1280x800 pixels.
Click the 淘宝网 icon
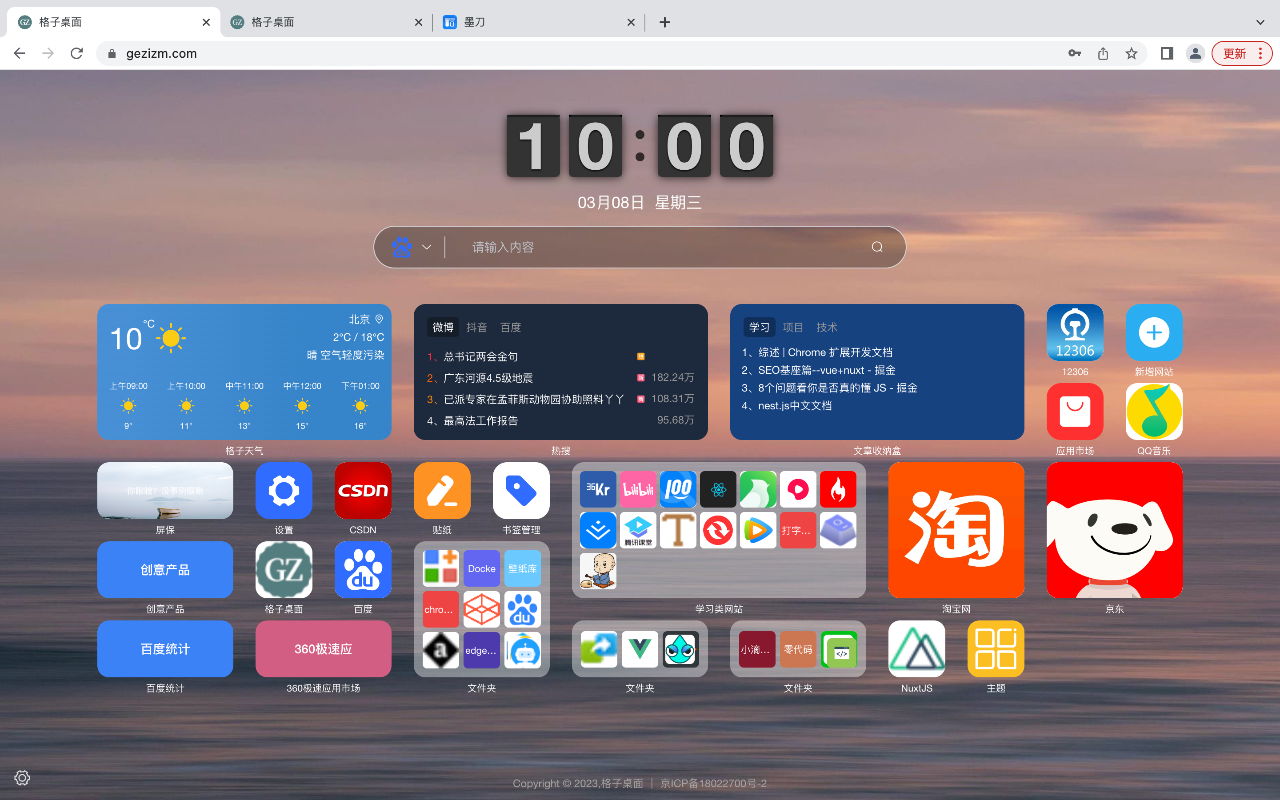(x=955, y=529)
